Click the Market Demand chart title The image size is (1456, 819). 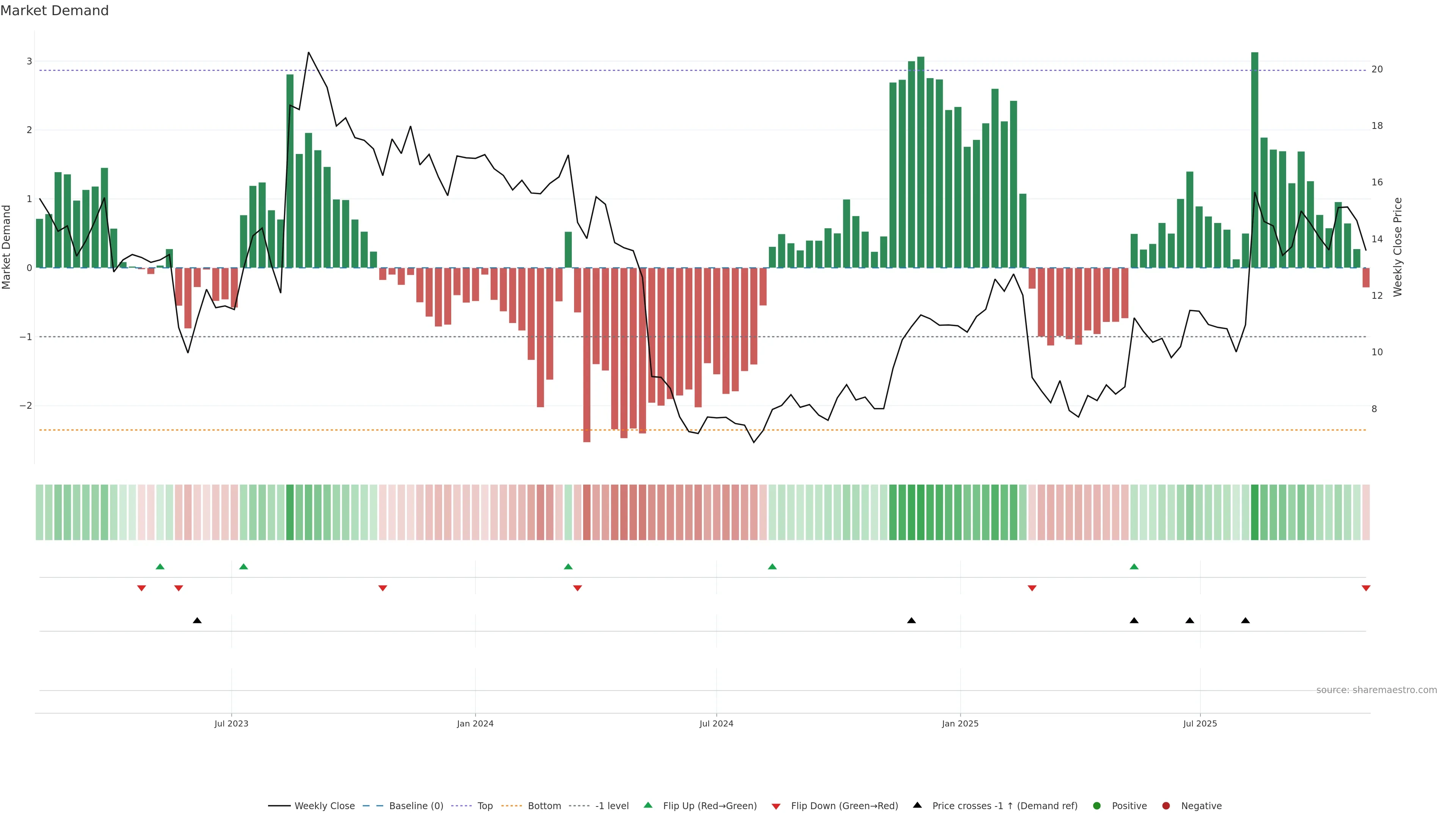click(x=54, y=11)
